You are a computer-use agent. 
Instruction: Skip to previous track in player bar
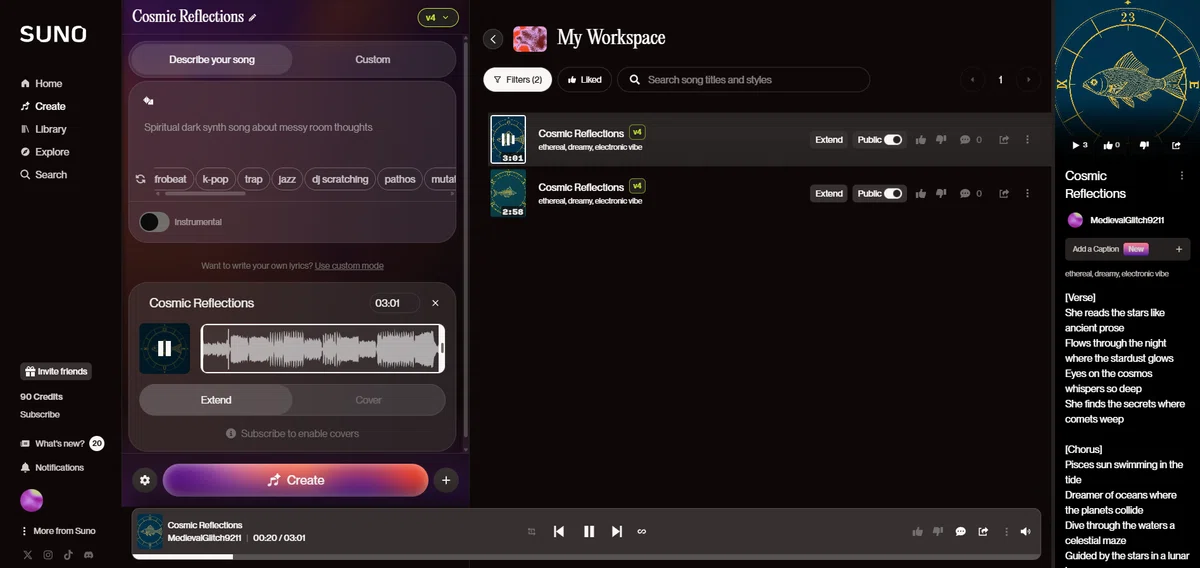[559, 531]
